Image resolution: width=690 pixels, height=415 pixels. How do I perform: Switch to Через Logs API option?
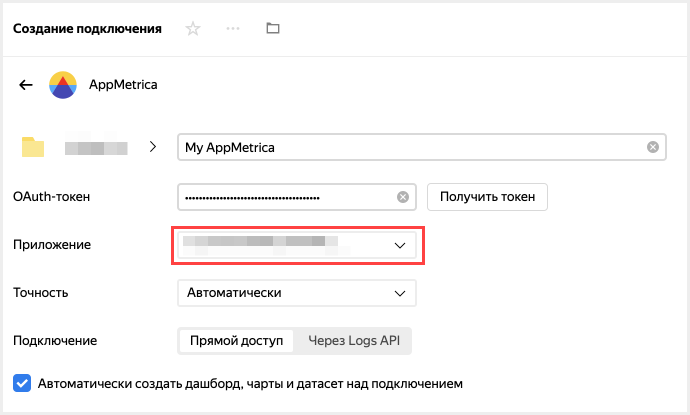tap(353, 341)
